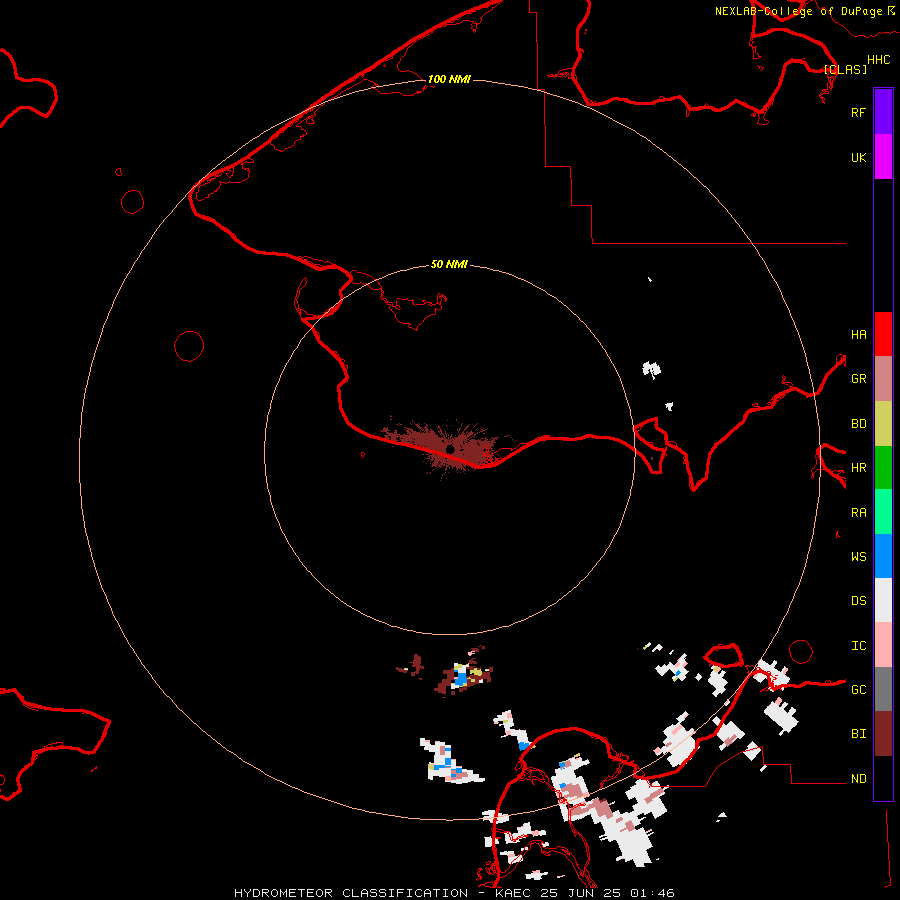Select the BD big drops legend color

coord(883,424)
